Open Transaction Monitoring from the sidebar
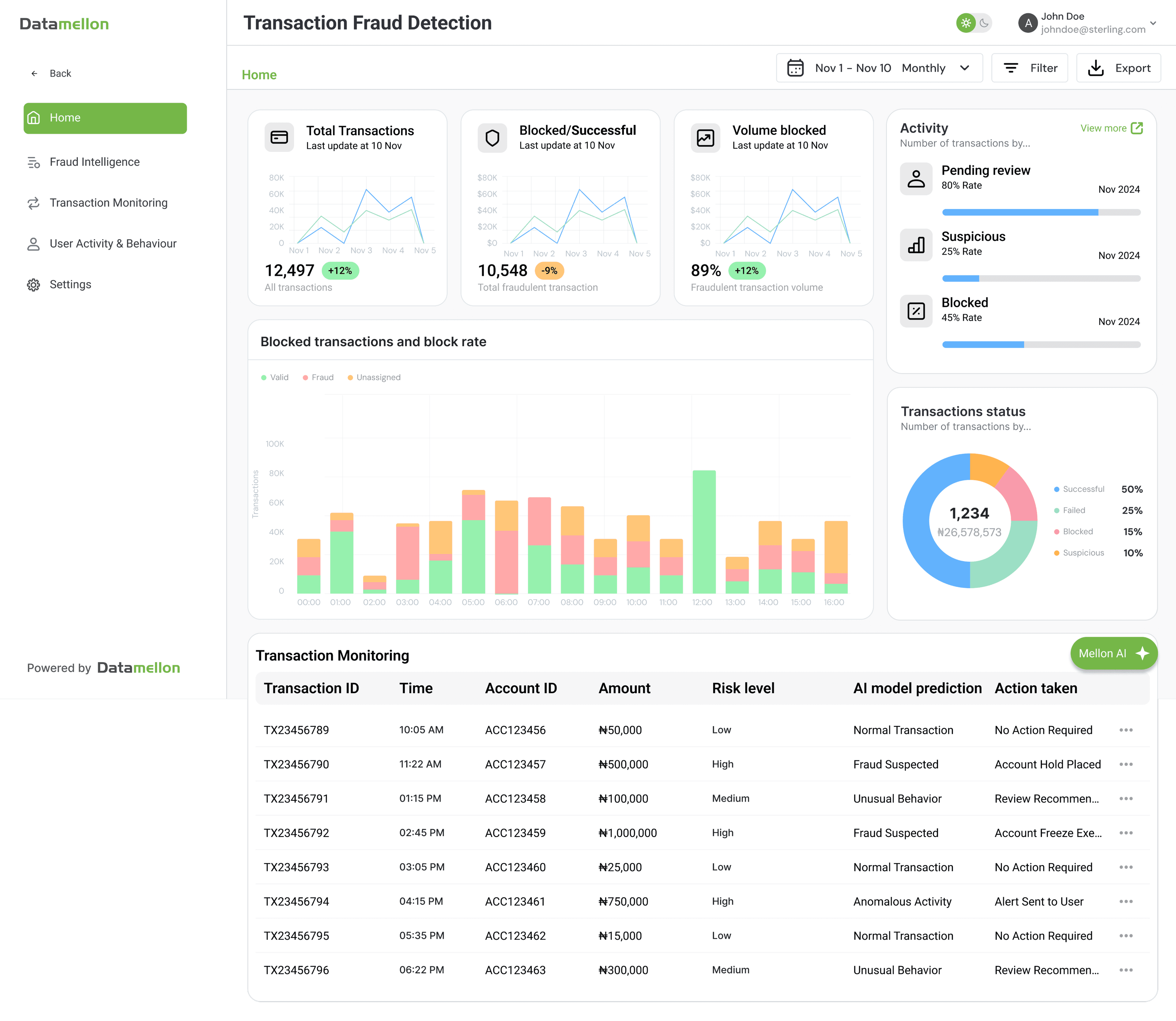The height and width of the screenshot is (1021, 1176). pyautogui.click(x=108, y=203)
